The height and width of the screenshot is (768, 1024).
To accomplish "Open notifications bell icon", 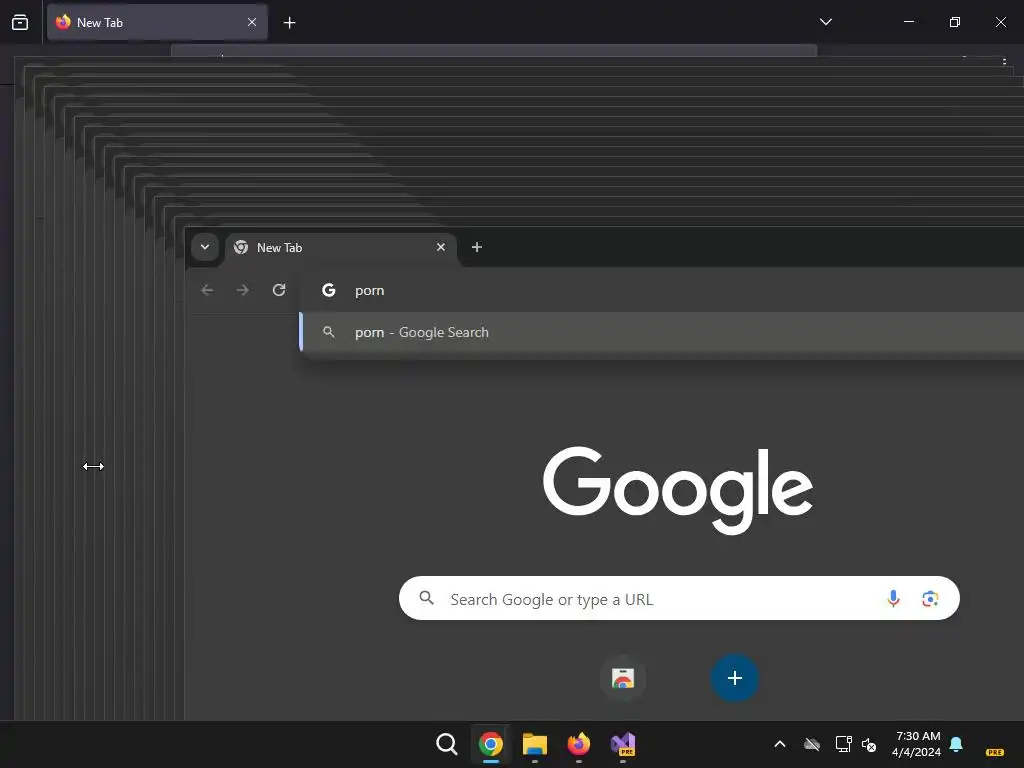I will (x=956, y=744).
